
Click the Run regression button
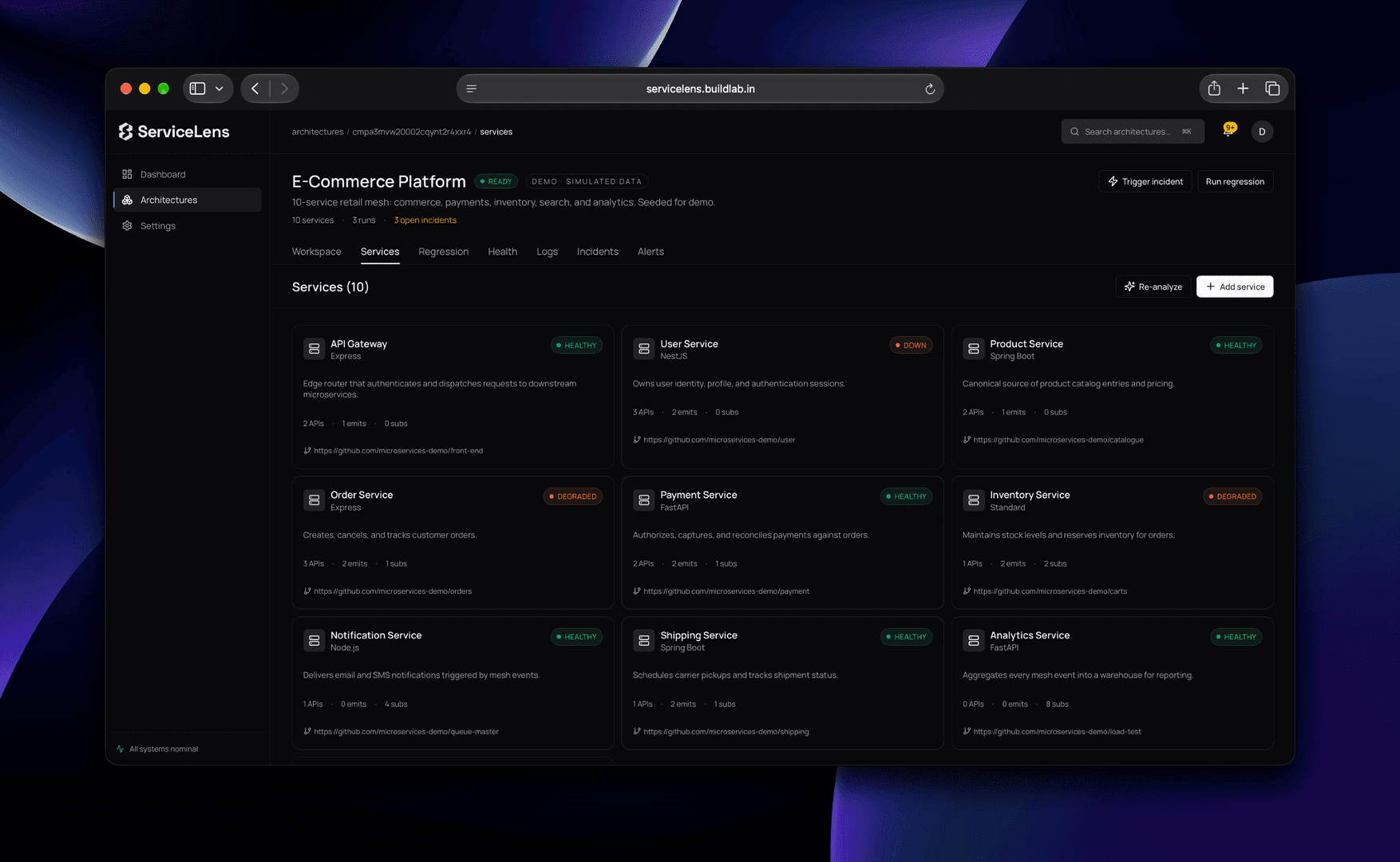click(1235, 181)
